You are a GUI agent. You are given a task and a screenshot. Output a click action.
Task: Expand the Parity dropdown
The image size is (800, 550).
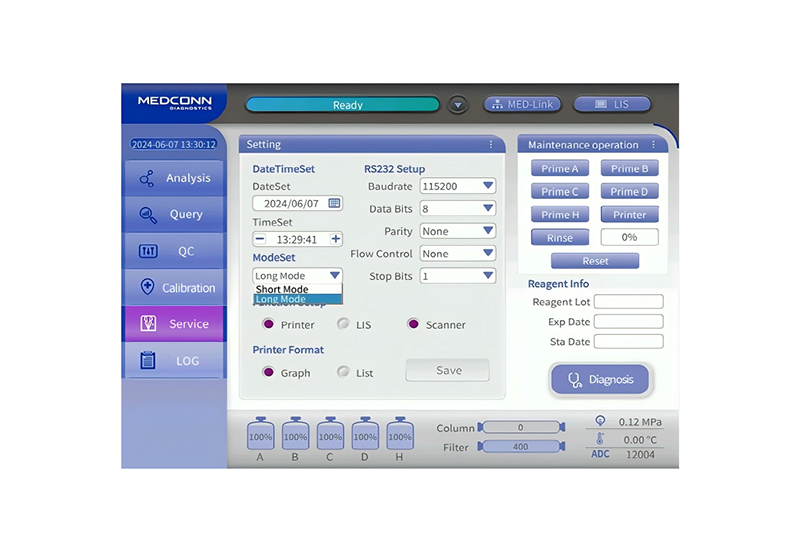tap(458, 231)
